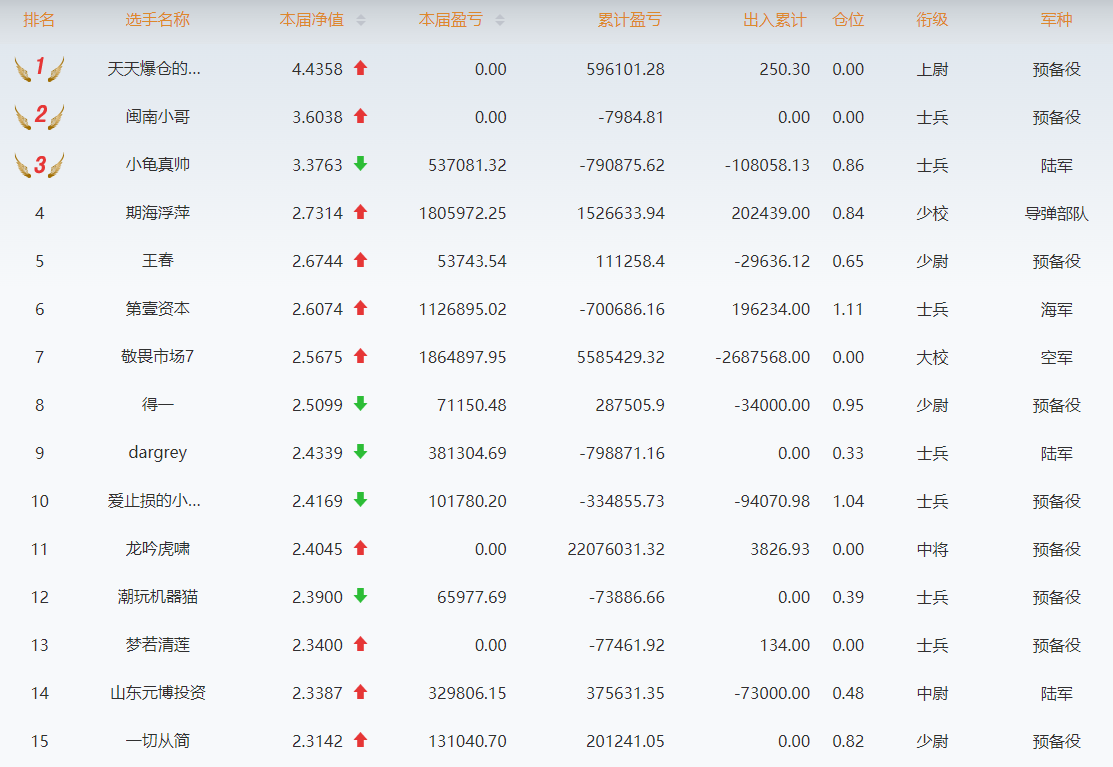This screenshot has width=1113, height=767.
Task: Open player 敬畏市场7 profile
Action: 158,357
